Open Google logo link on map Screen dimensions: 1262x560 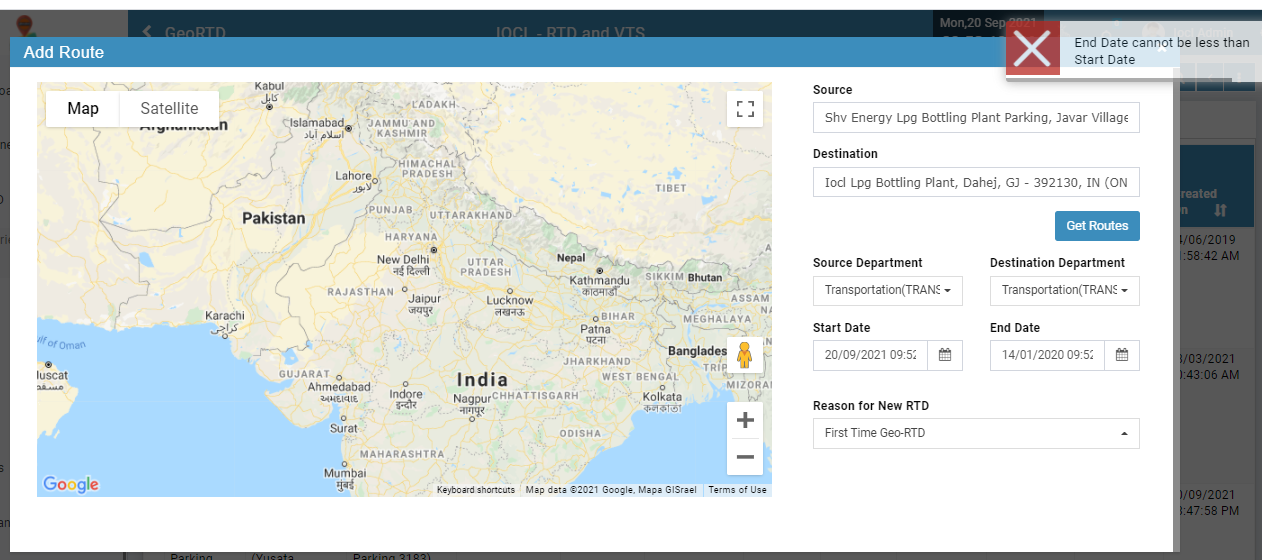click(x=71, y=484)
